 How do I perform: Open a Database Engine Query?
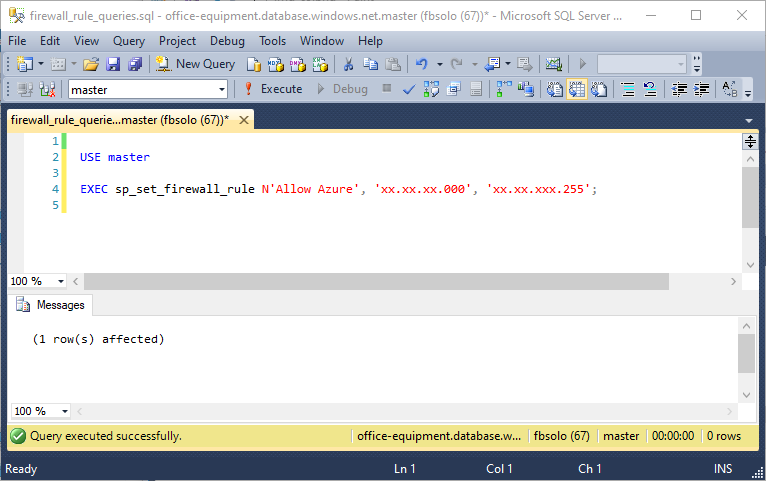coord(254,64)
